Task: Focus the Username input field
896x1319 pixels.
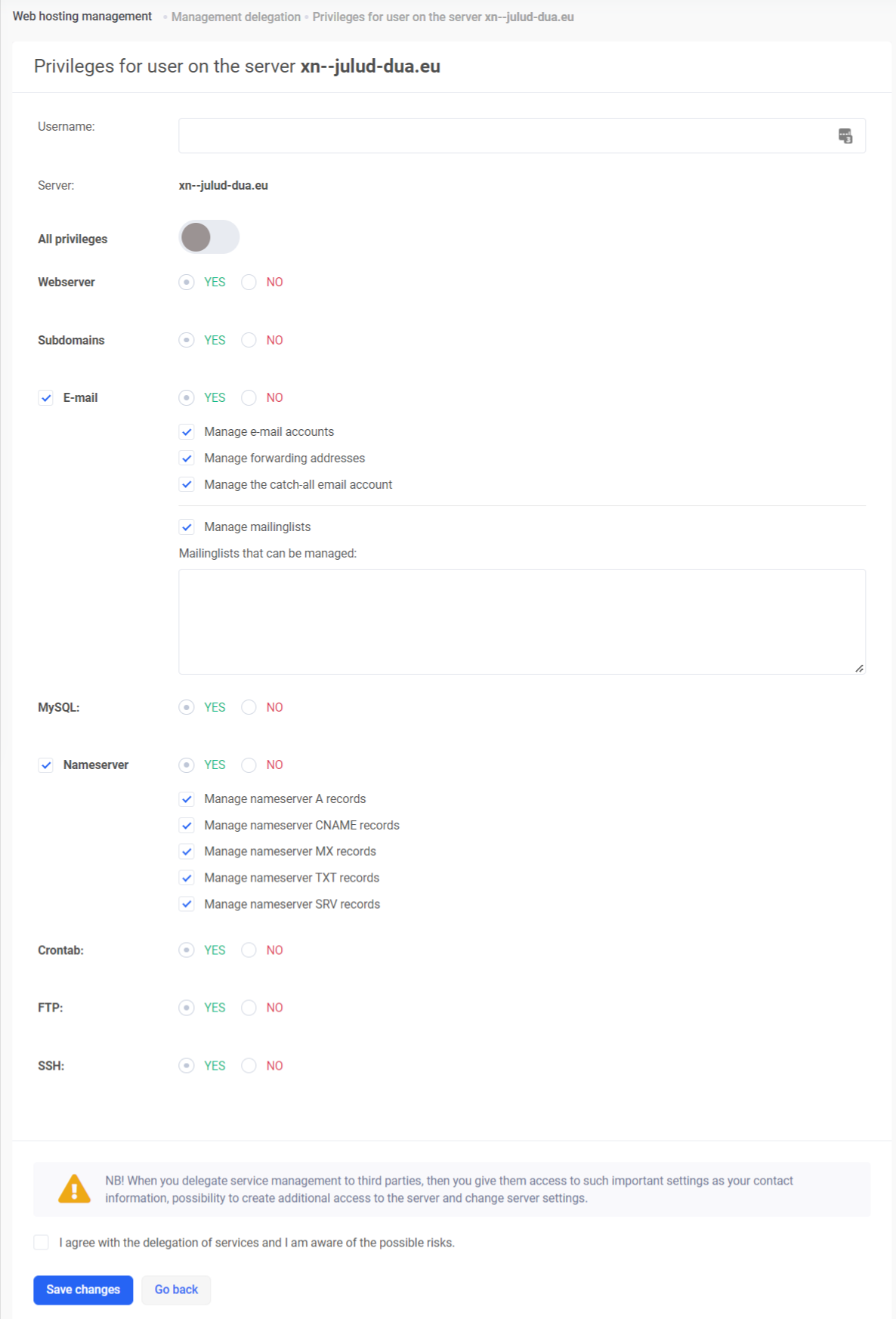Action: (x=506, y=136)
